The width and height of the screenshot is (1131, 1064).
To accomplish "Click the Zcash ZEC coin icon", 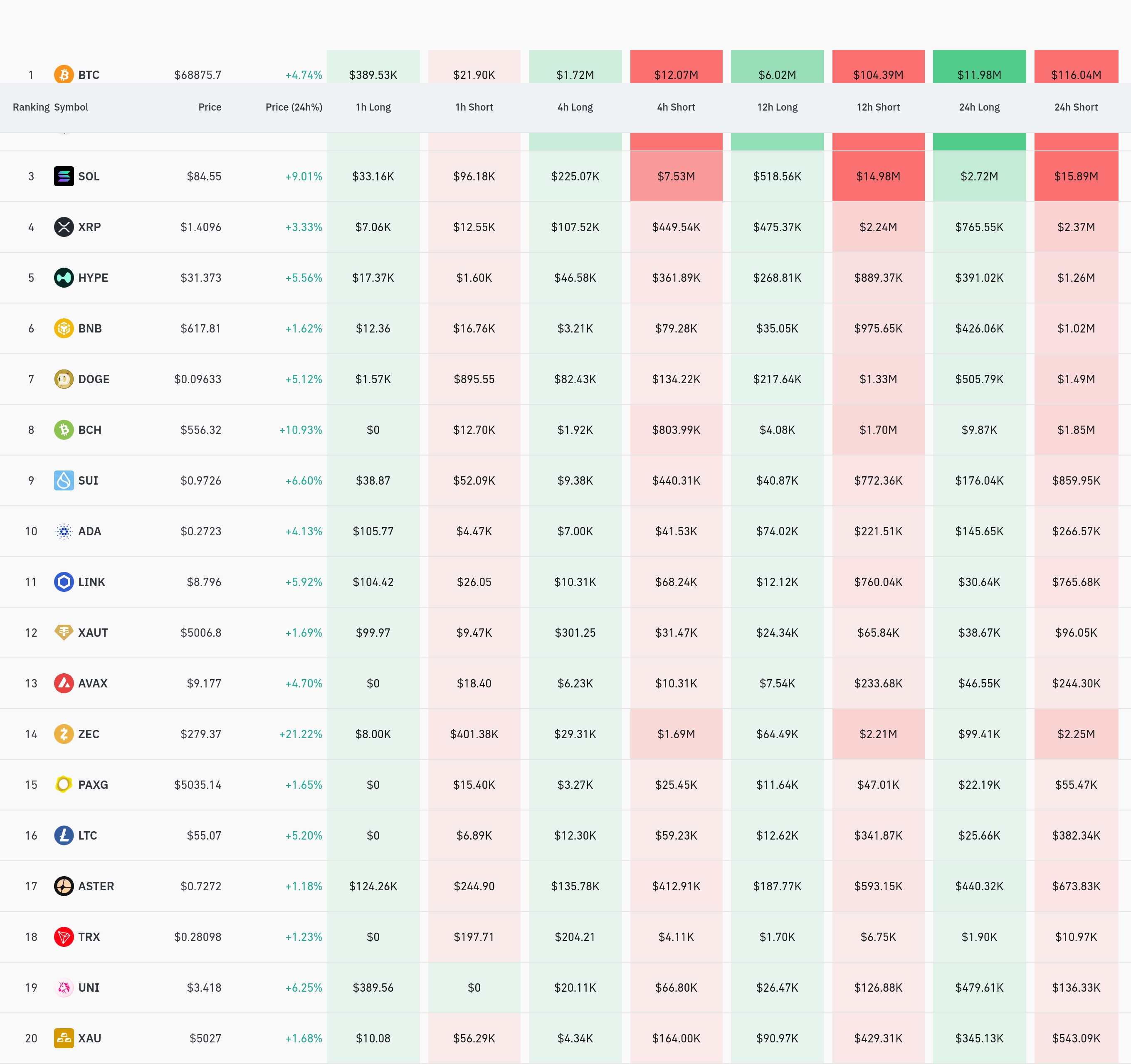I will click(x=64, y=734).
